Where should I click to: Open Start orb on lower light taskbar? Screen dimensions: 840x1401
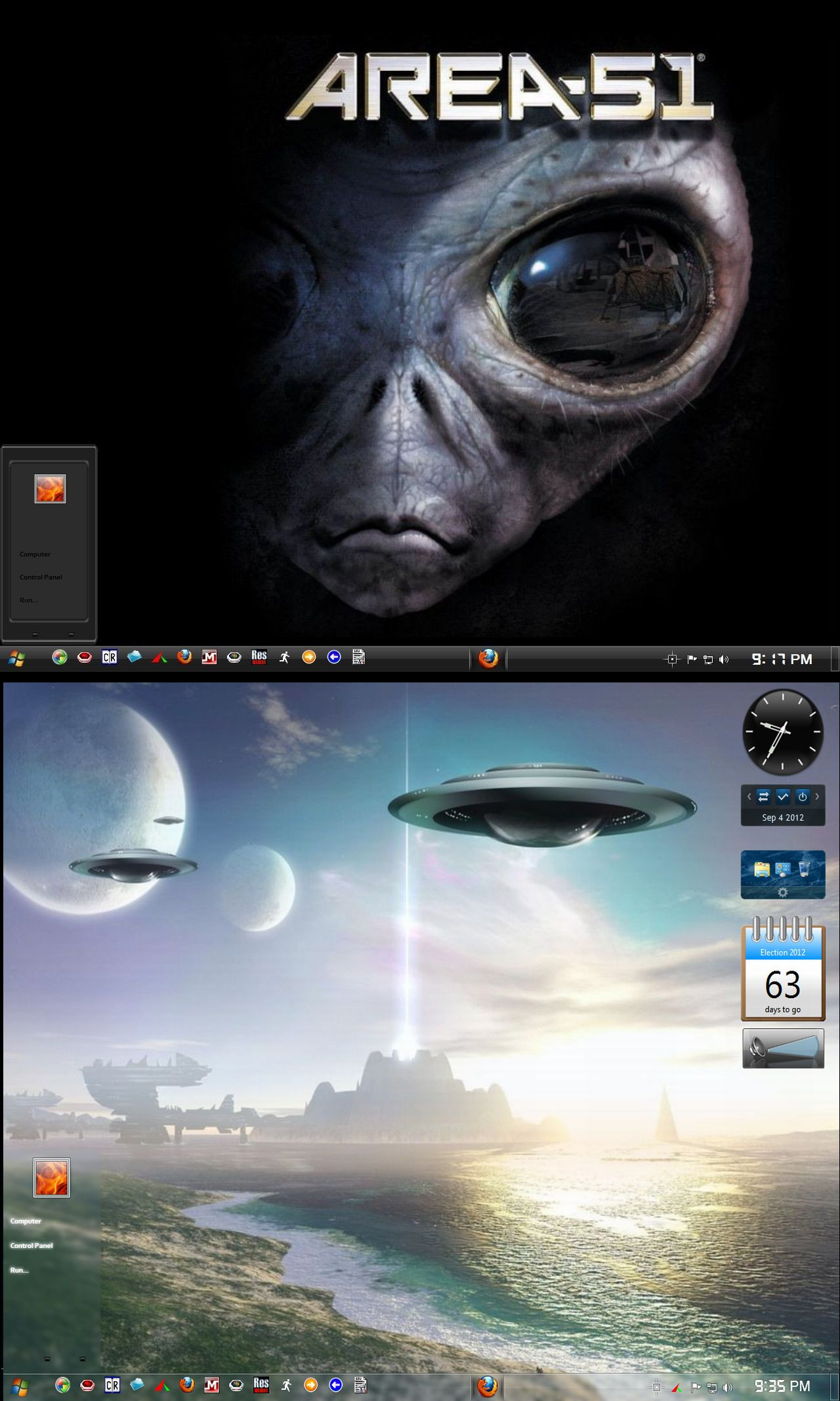coord(20,1386)
